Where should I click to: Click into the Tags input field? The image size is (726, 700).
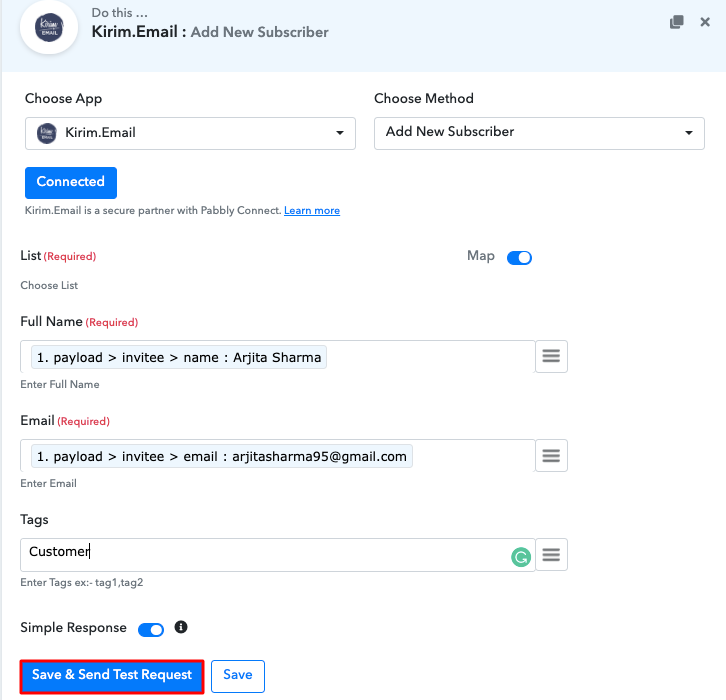(x=278, y=555)
